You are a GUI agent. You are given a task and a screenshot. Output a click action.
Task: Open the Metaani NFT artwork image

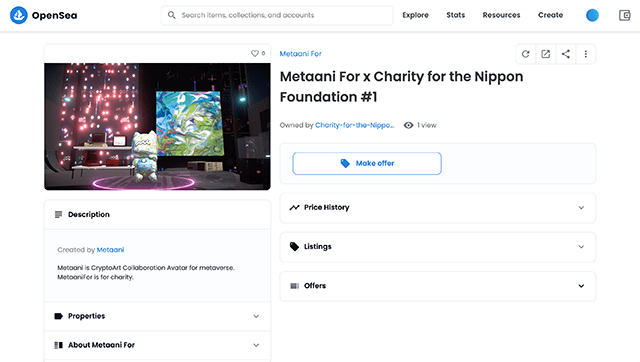pos(157,127)
